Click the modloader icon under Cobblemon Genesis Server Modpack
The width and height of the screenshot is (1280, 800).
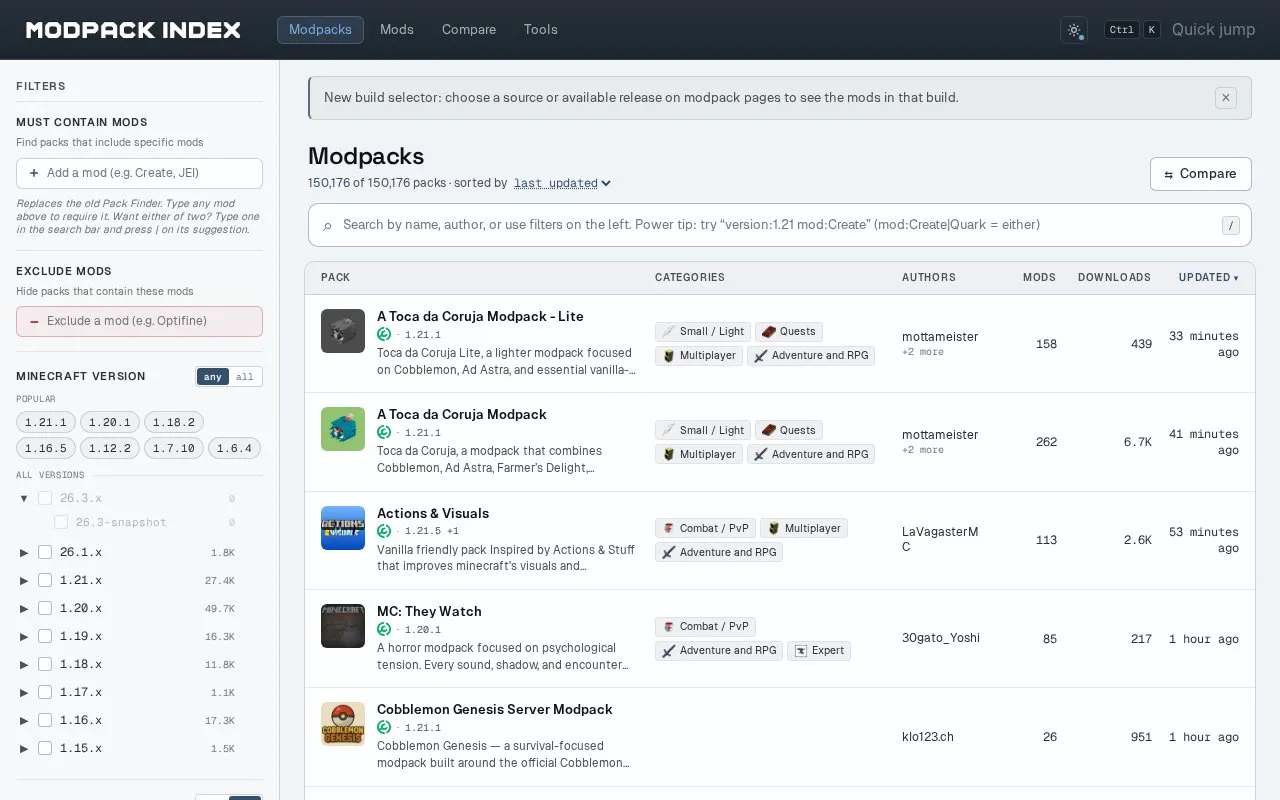pos(384,727)
